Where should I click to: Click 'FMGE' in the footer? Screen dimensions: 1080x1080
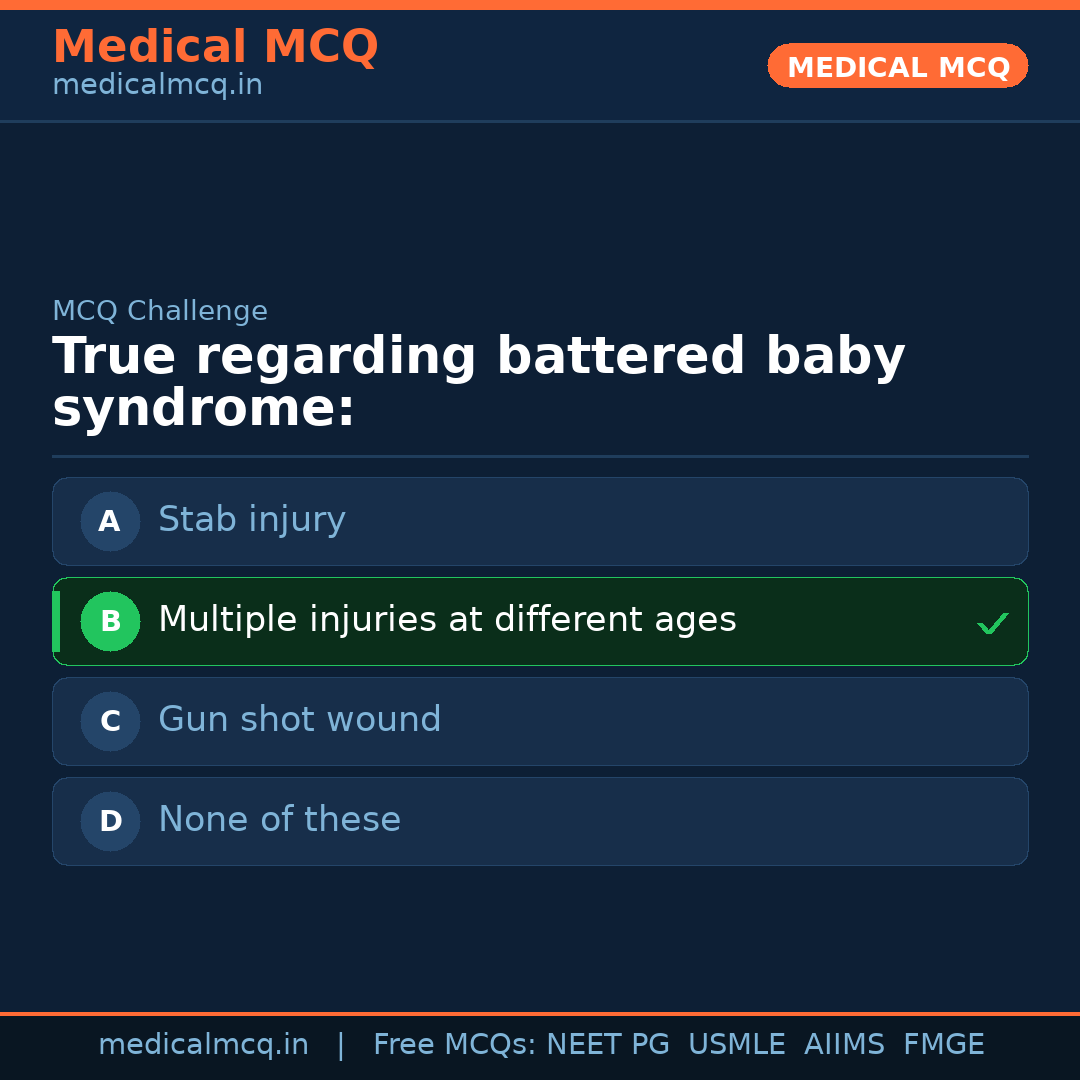tap(943, 1045)
